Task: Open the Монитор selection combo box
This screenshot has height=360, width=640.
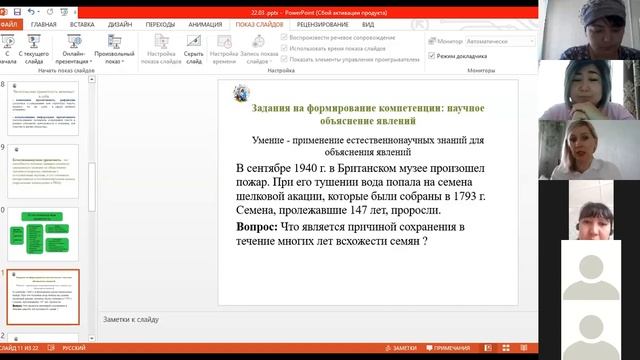Action: [x=500, y=41]
